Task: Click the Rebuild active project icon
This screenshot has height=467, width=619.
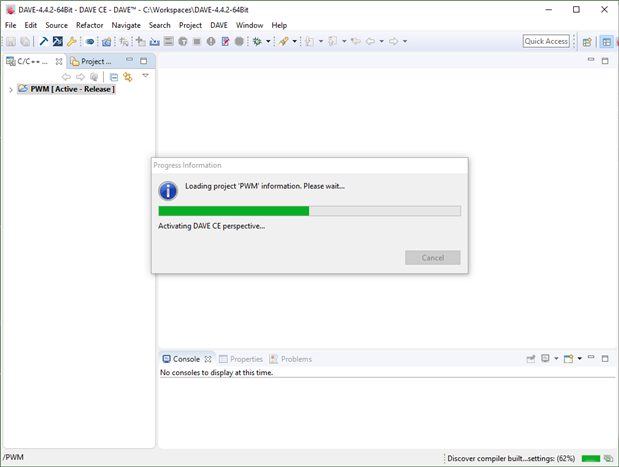Action: pos(58,41)
